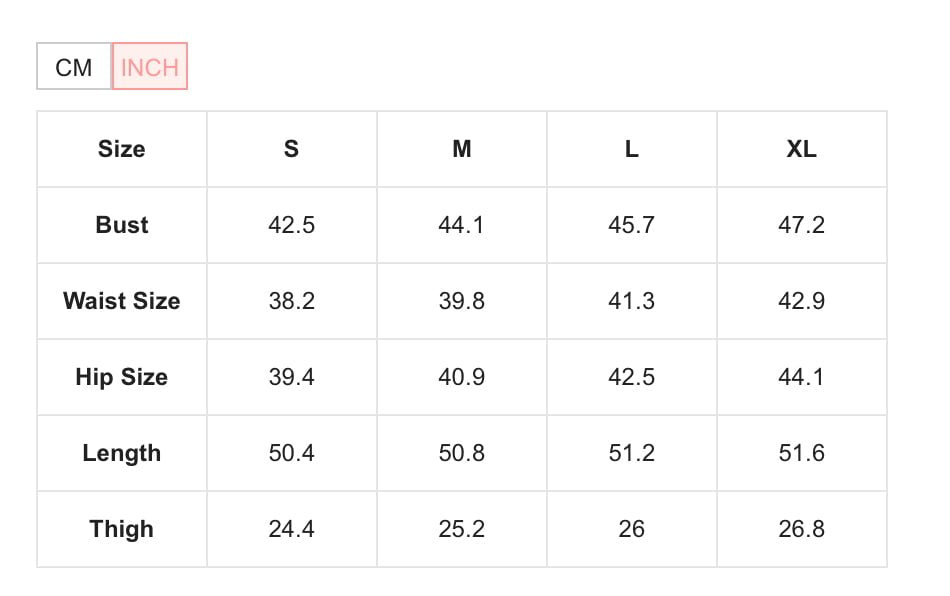Switch units to CM
The image size is (950, 596).
point(74,67)
